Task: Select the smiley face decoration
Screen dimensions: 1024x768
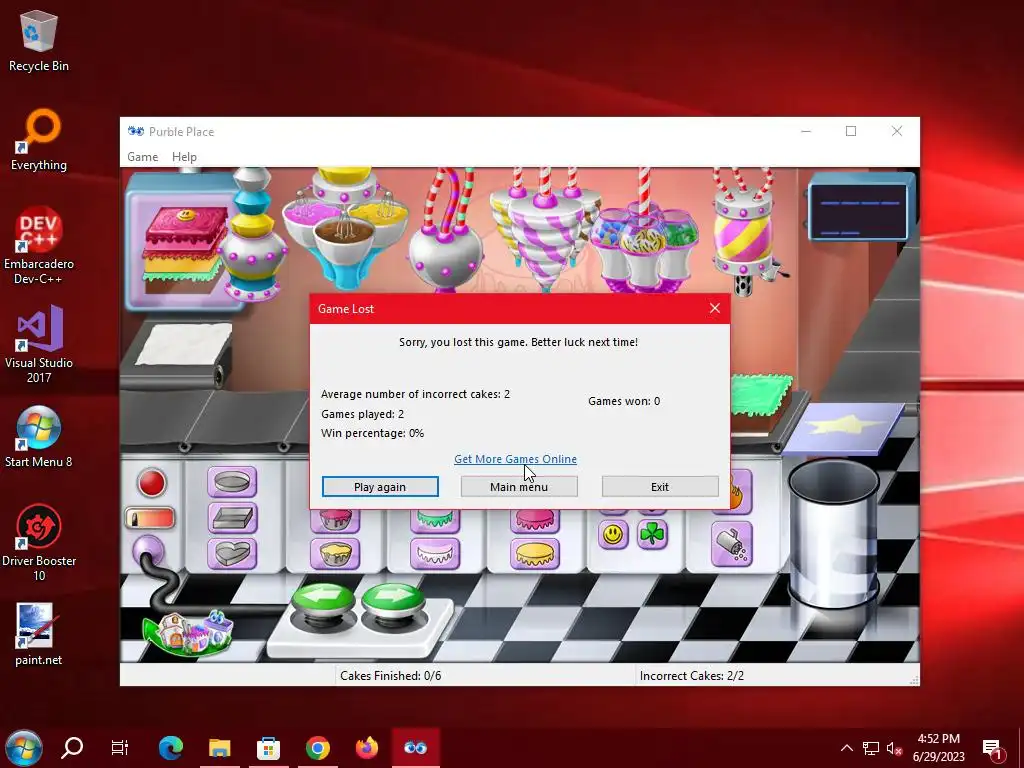Action: pos(613,535)
